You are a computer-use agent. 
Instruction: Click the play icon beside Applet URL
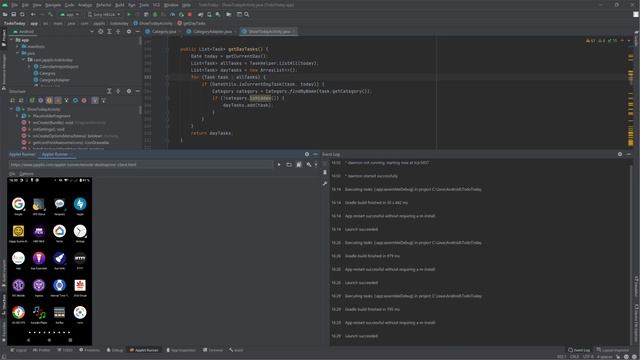click(x=279, y=164)
